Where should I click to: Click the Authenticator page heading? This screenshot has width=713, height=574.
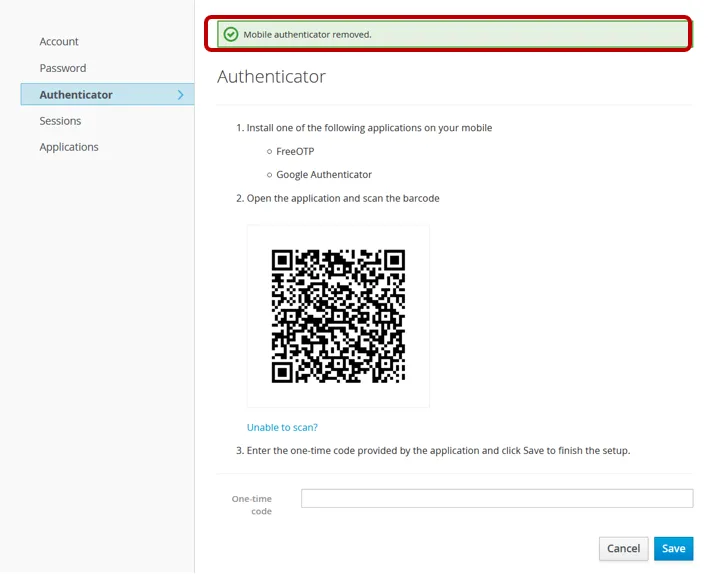click(x=271, y=76)
